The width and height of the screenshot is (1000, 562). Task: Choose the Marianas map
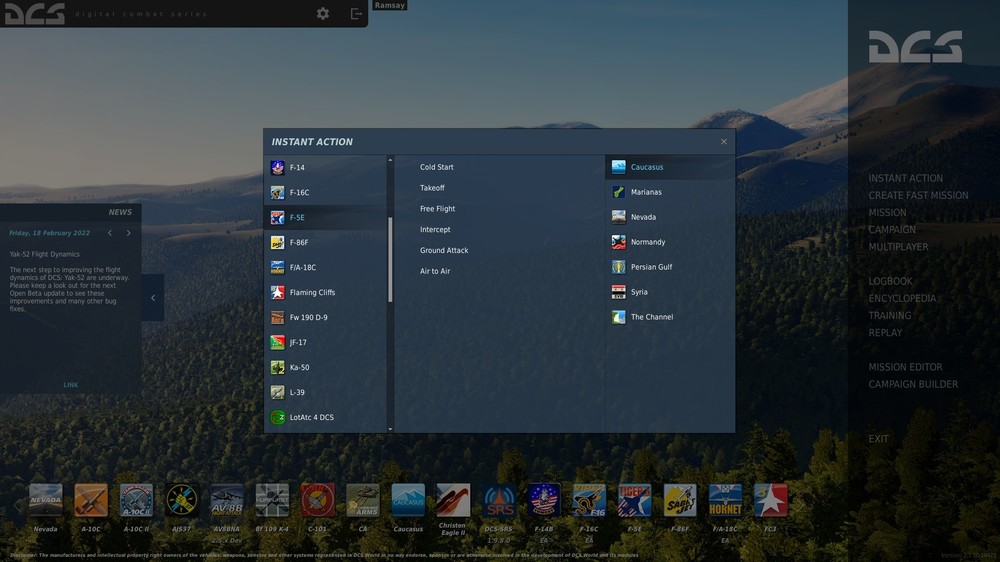pyautogui.click(x=670, y=192)
